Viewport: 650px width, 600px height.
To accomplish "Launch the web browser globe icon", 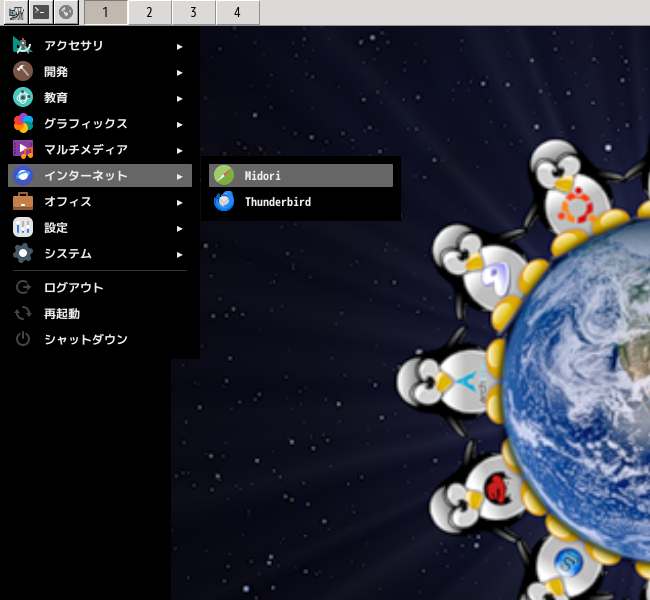I will 66,12.
